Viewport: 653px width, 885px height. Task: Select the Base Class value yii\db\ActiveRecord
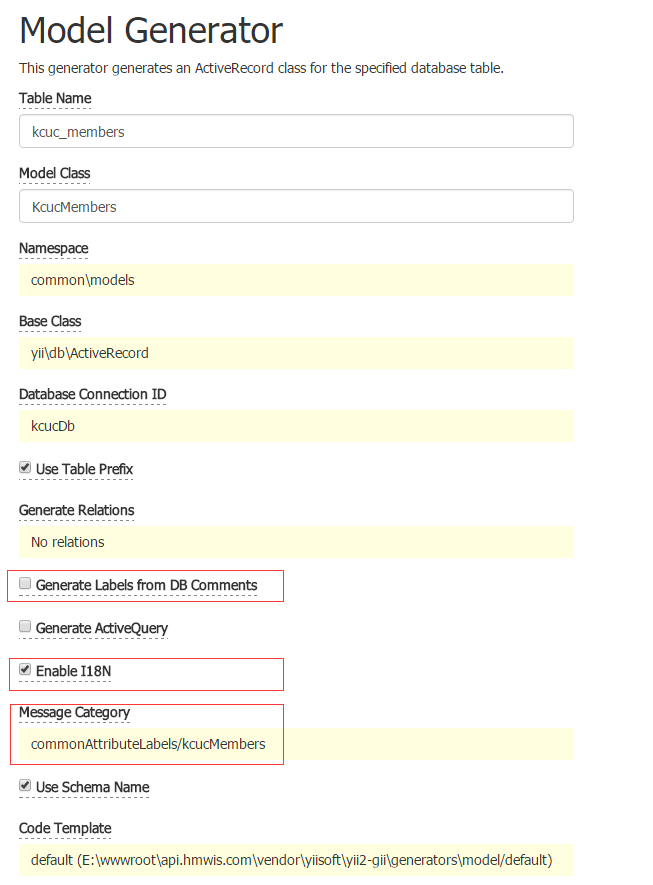pos(296,353)
